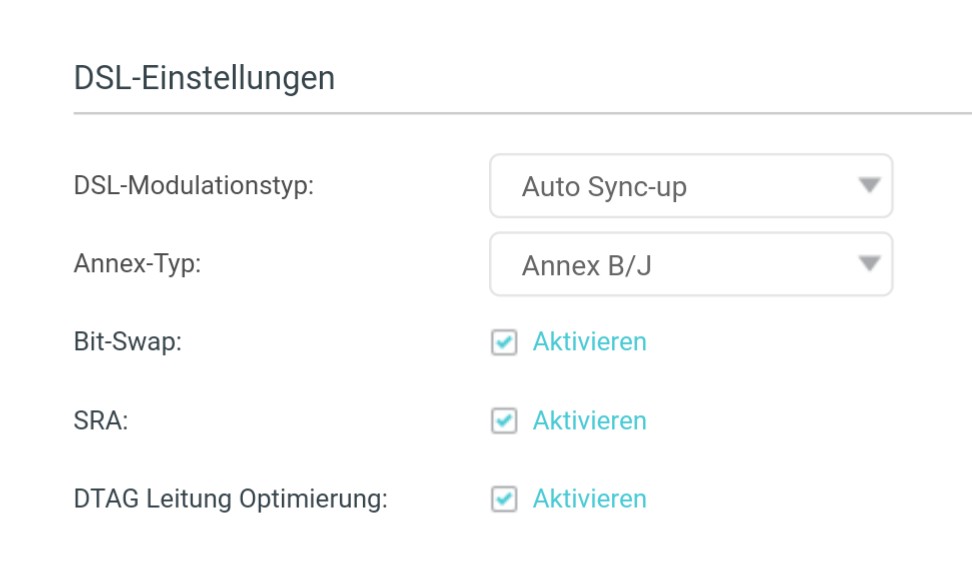Click the Aktivieren label next to SRA

[589, 421]
